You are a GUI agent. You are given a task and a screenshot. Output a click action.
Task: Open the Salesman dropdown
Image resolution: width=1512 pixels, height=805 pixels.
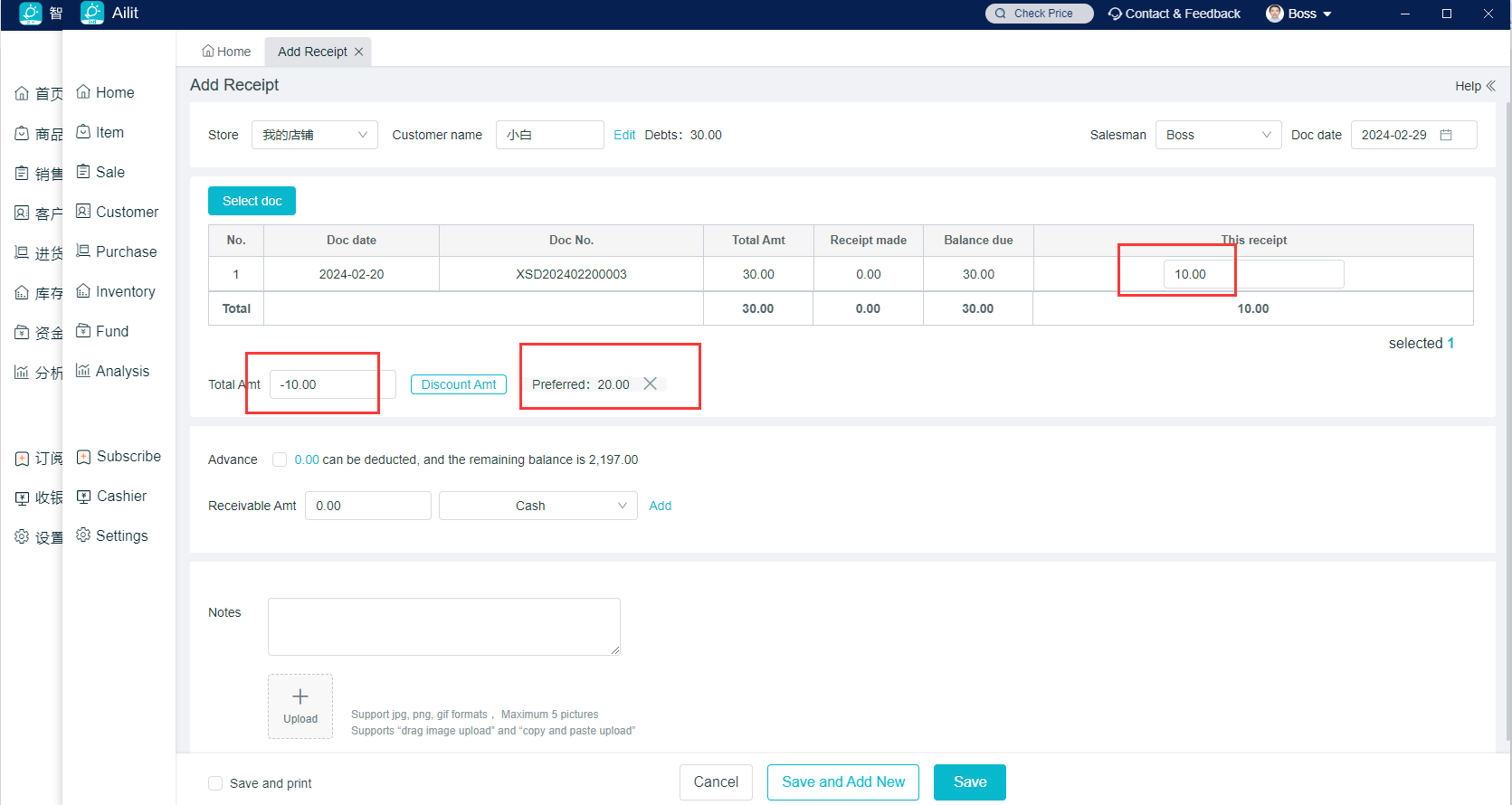pyautogui.click(x=1218, y=135)
